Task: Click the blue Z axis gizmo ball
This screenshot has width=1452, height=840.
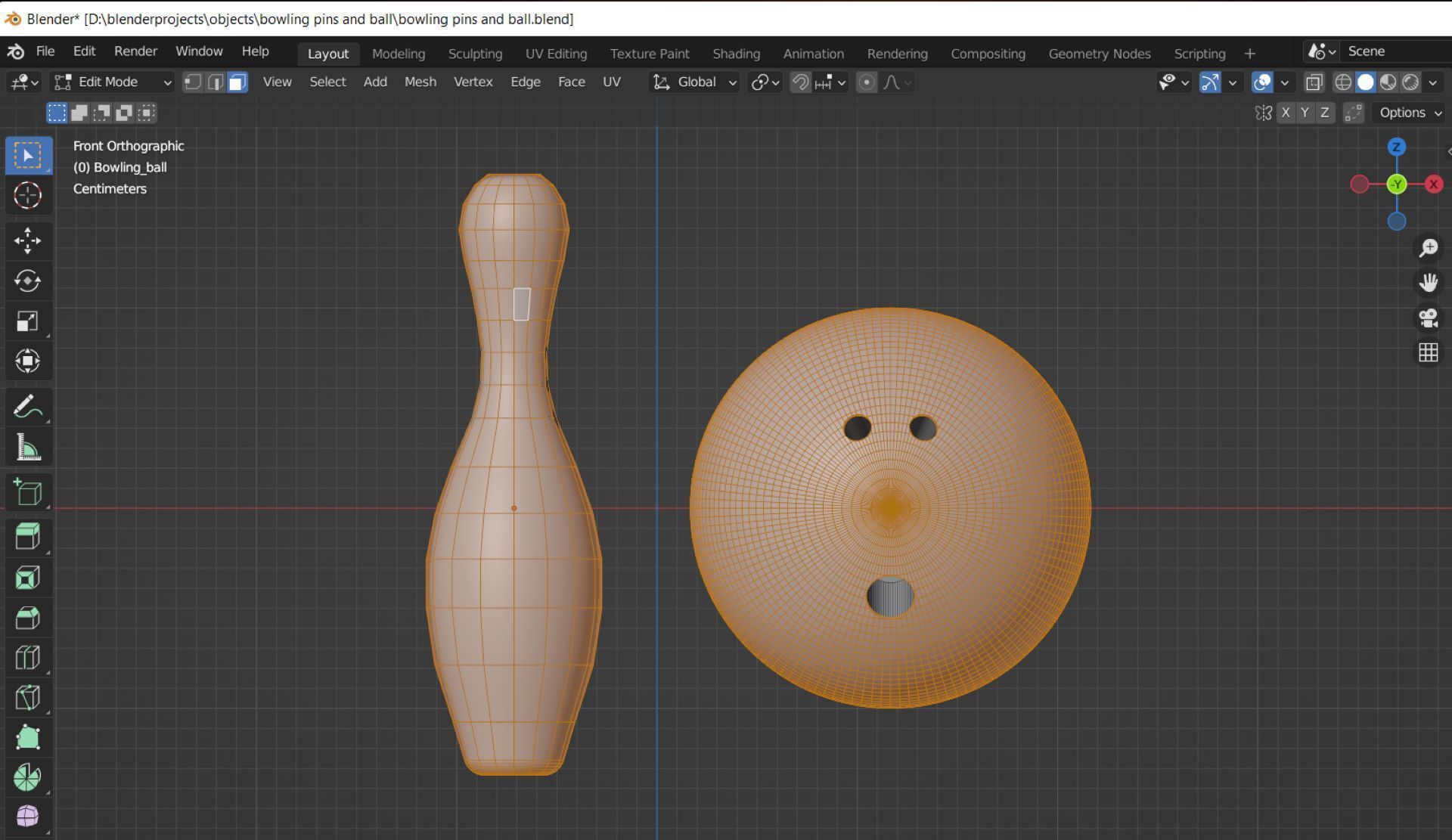Action: click(1397, 147)
